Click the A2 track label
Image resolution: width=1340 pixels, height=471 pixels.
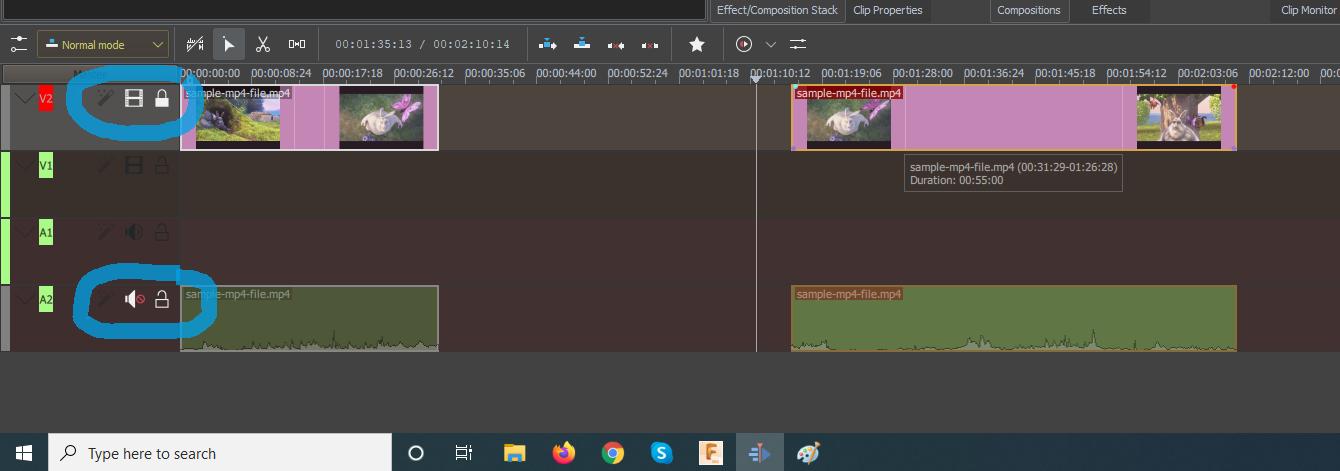46,299
